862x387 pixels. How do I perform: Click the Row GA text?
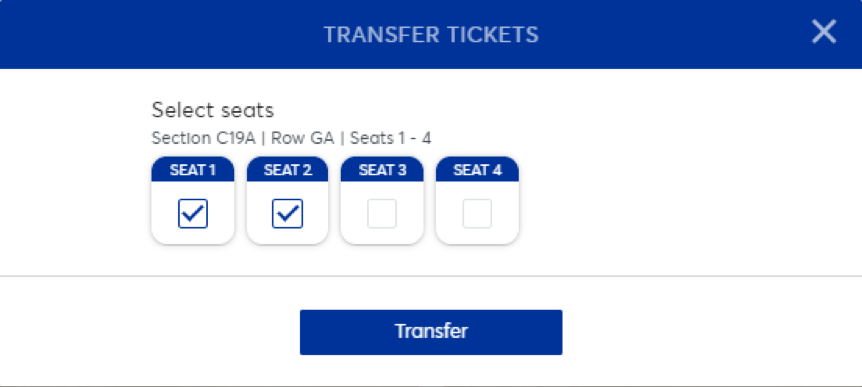(302, 138)
